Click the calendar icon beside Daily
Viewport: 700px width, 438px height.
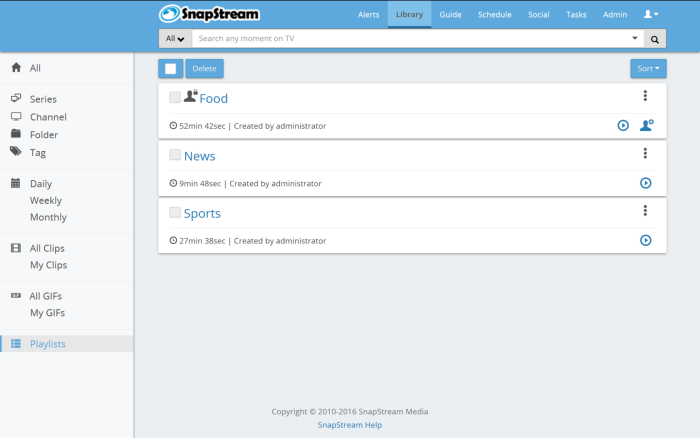coord(16,183)
